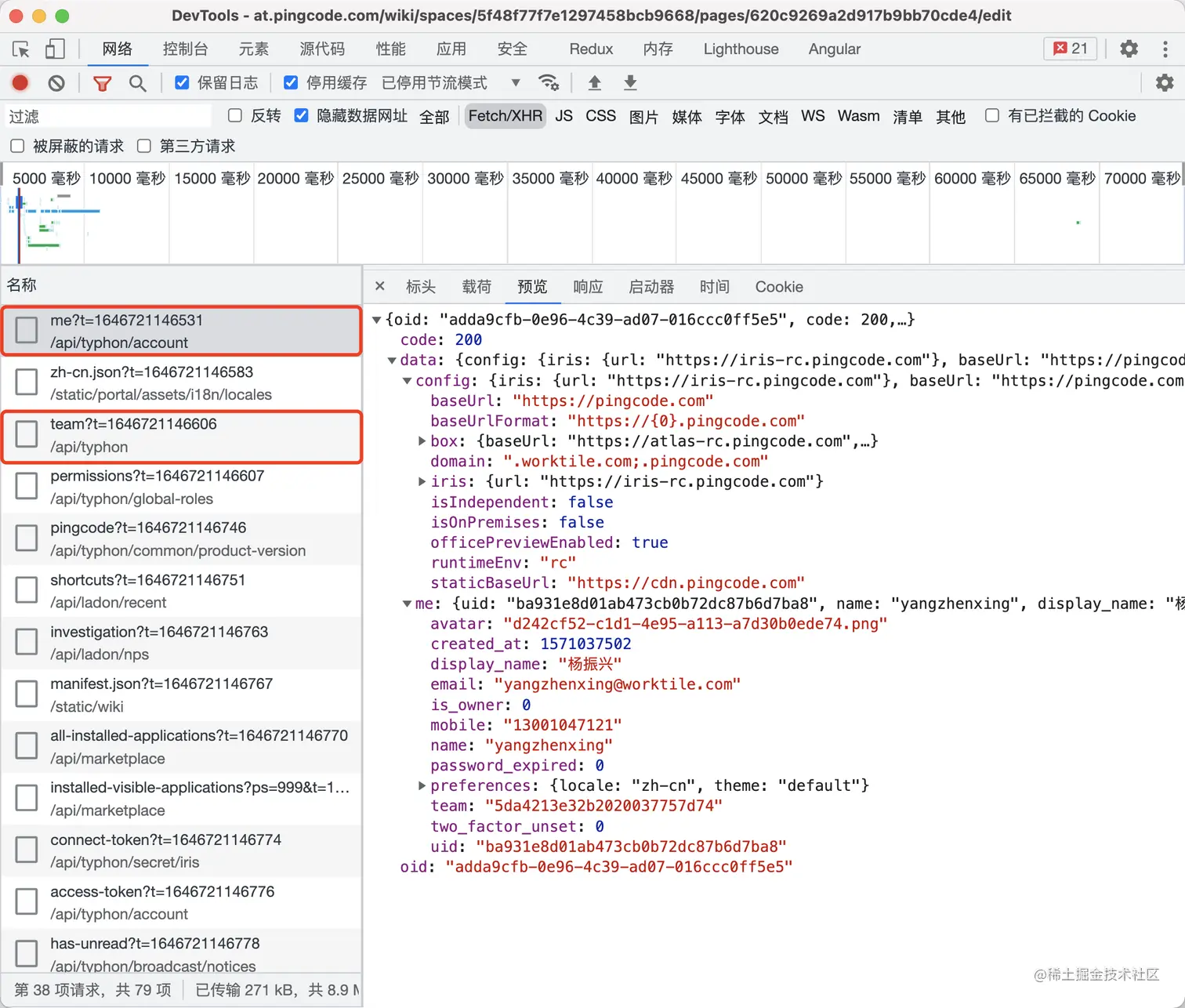This screenshot has height=1008, width=1185.
Task: Select the shortcuts?t=1646721146751 request
Action: coord(181,591)
